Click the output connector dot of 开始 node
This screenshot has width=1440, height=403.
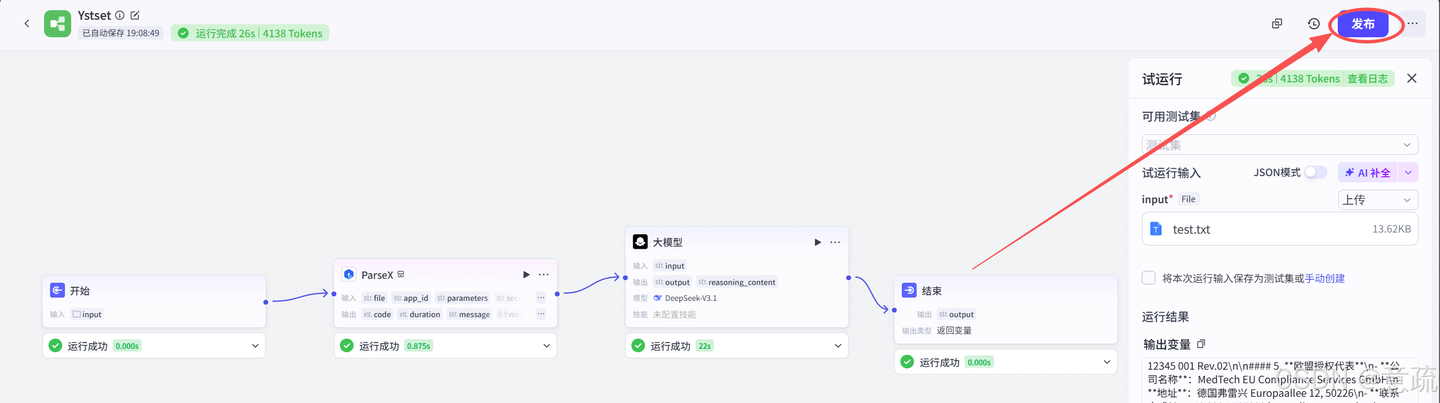point(265,301)
